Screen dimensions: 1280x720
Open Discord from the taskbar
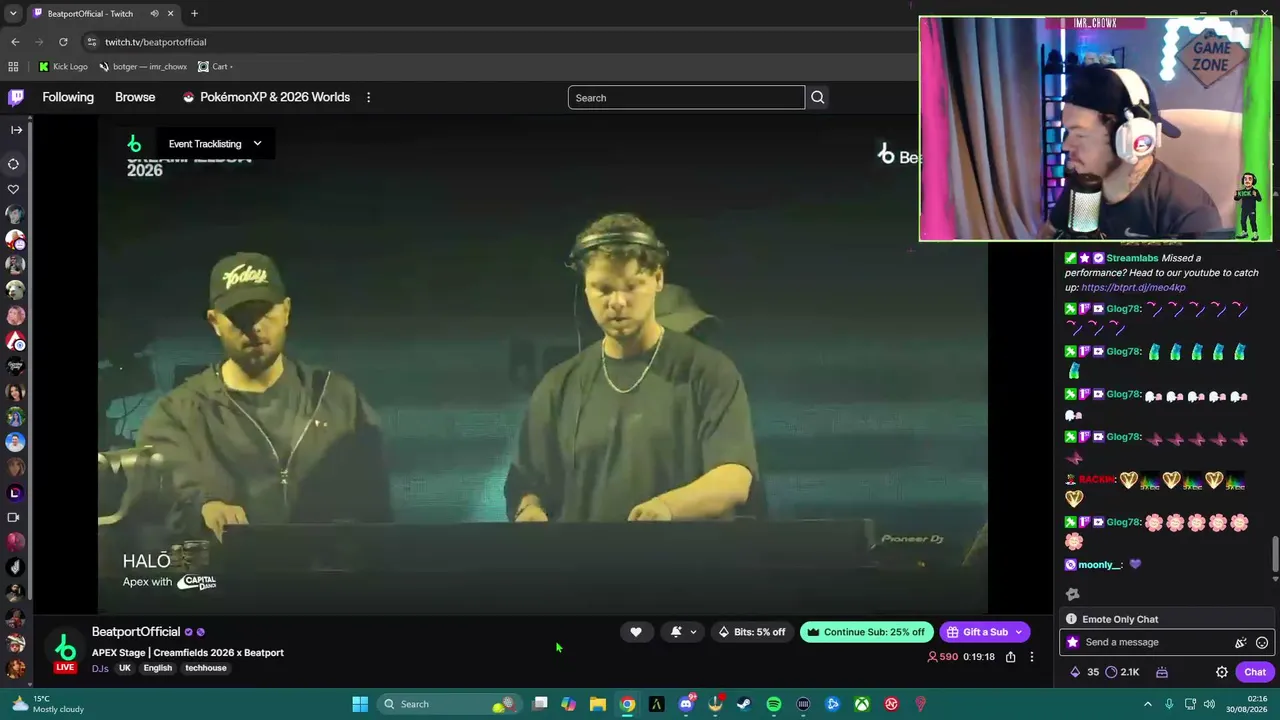[686, 704]
